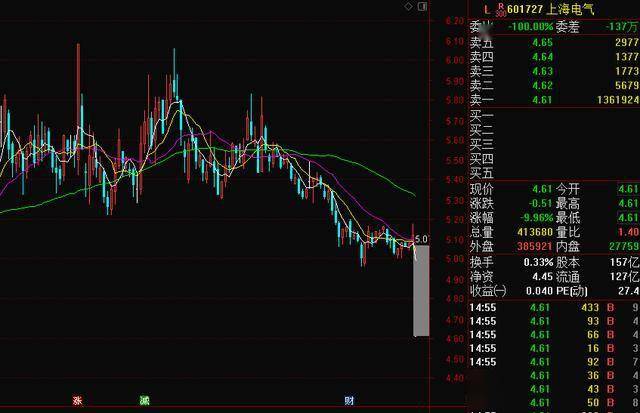Click the 最低 label
Screen dimensions: 640x413
568,218
